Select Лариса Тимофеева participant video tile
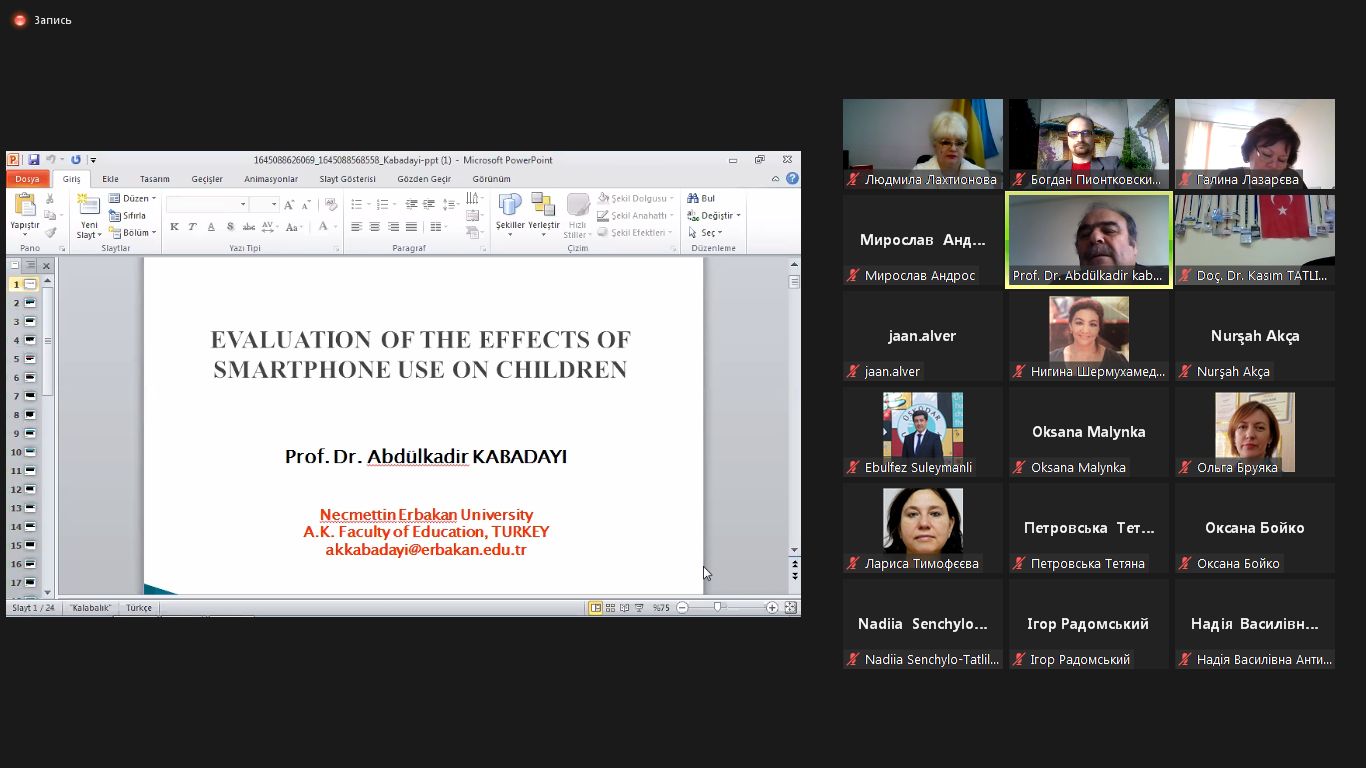The image size is (1366, 768). coord(922,528)
